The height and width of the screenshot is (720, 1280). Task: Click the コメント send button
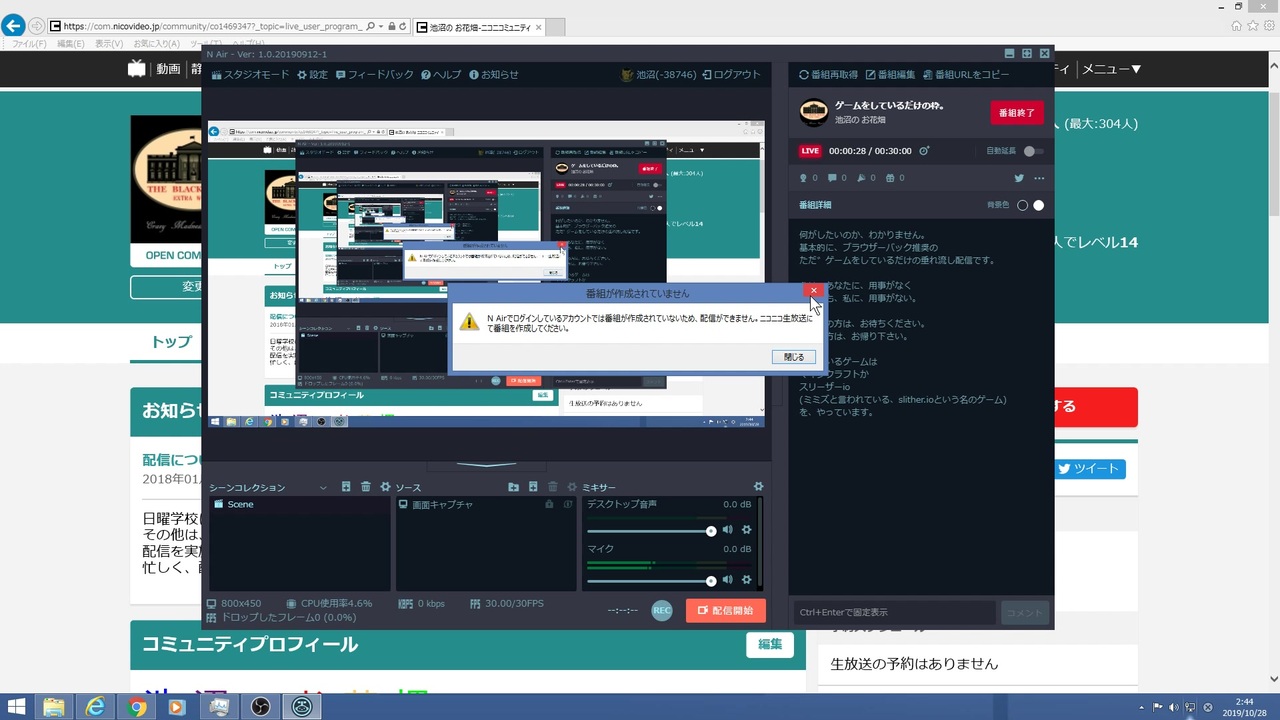pyautogui.click(x=1023, y=612)
